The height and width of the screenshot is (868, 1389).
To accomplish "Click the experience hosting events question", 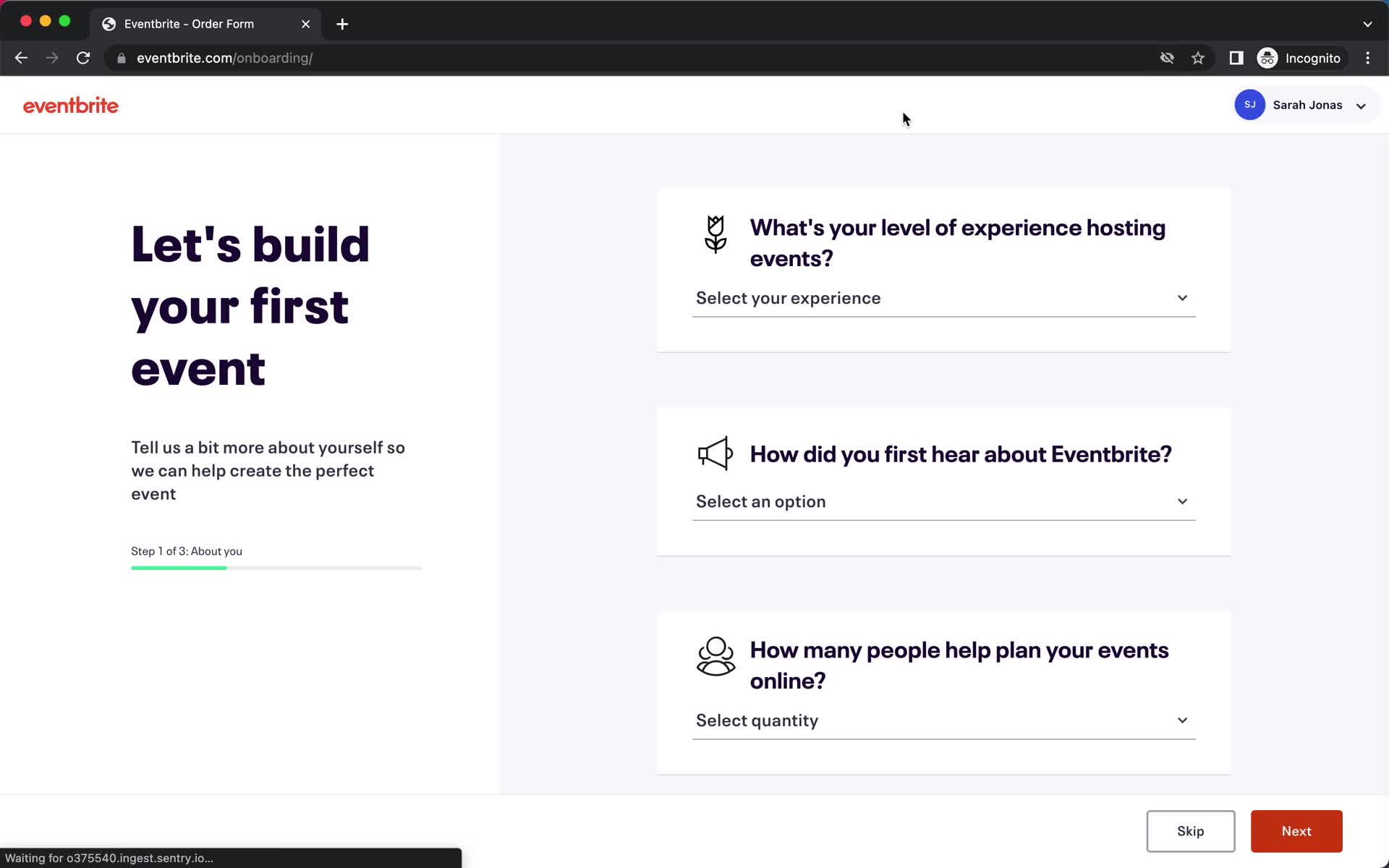I will point(958,243).
